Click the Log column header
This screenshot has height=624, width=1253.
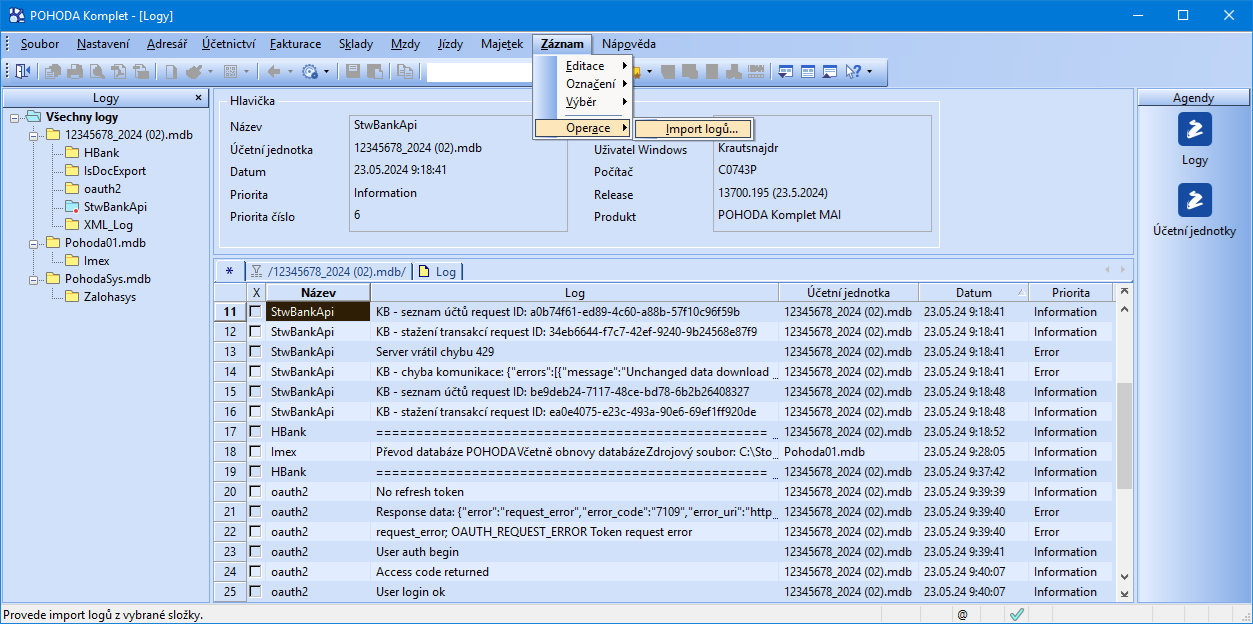[x=575, y=292]
